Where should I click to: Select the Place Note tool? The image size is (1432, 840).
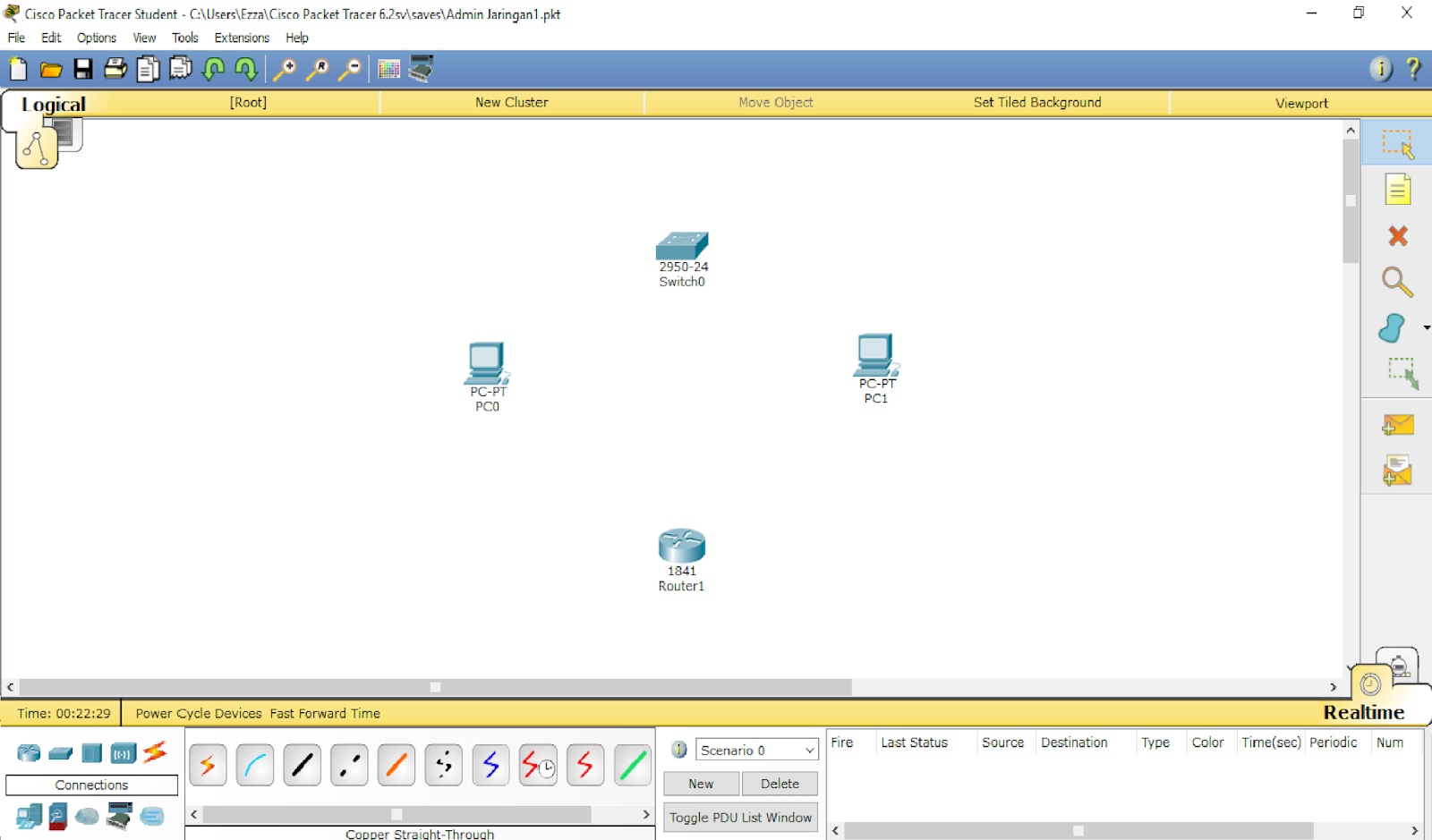pyautogui.click(x=1396, y=189)
